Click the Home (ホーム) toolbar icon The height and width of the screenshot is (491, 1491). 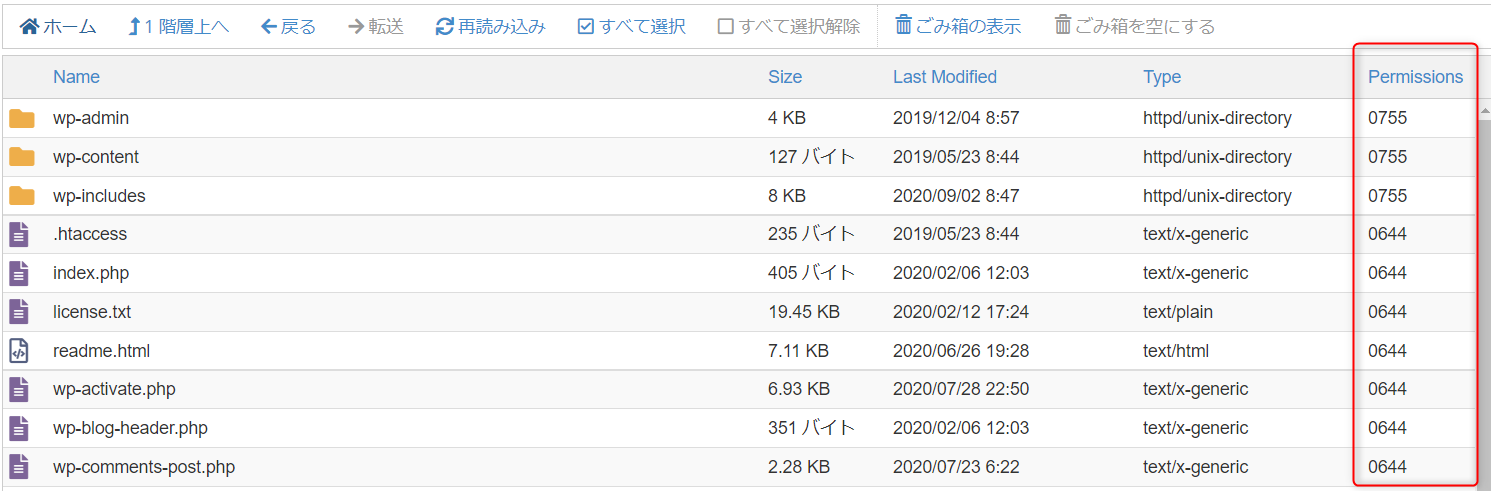(30, 26)
